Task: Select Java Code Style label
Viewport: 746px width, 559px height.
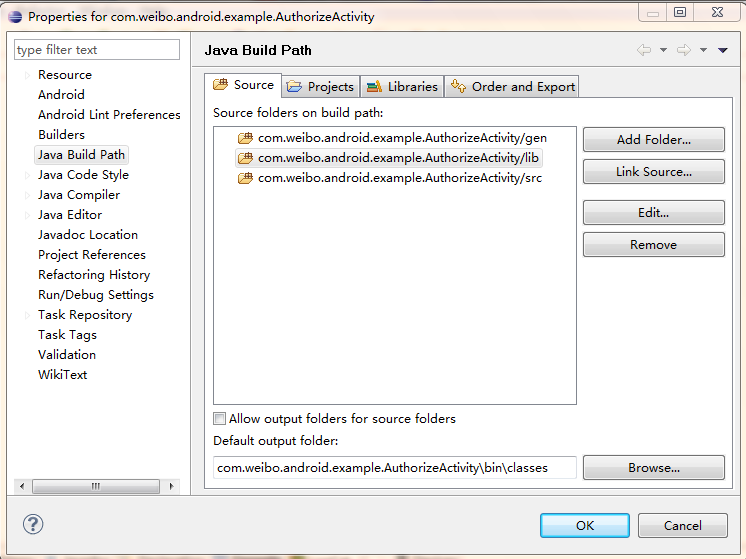Action: [84, 175]
